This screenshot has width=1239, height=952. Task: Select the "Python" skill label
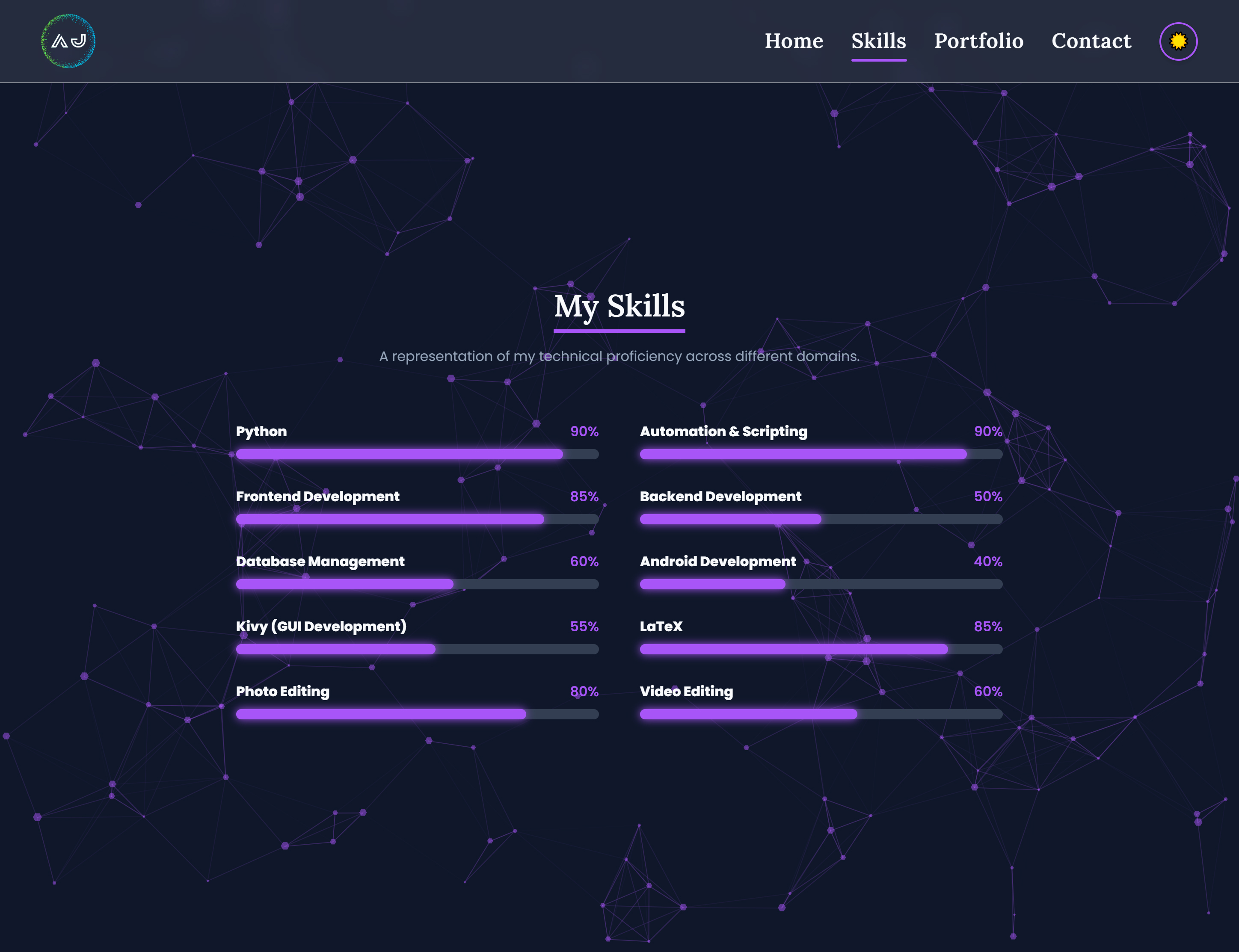pyautogui.click(x=261, y=431)
